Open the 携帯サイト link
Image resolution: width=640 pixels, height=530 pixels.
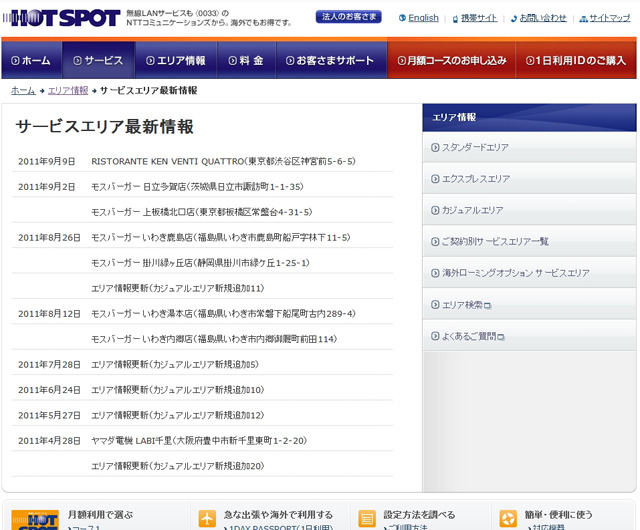[x=479, y=18]
